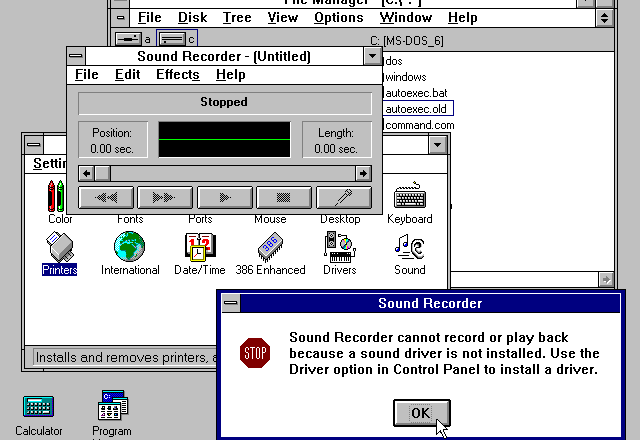Click the Fast Forward button in Sound Recorder
The height and width of the screenshot is (440, 640).
pos(165,198)
